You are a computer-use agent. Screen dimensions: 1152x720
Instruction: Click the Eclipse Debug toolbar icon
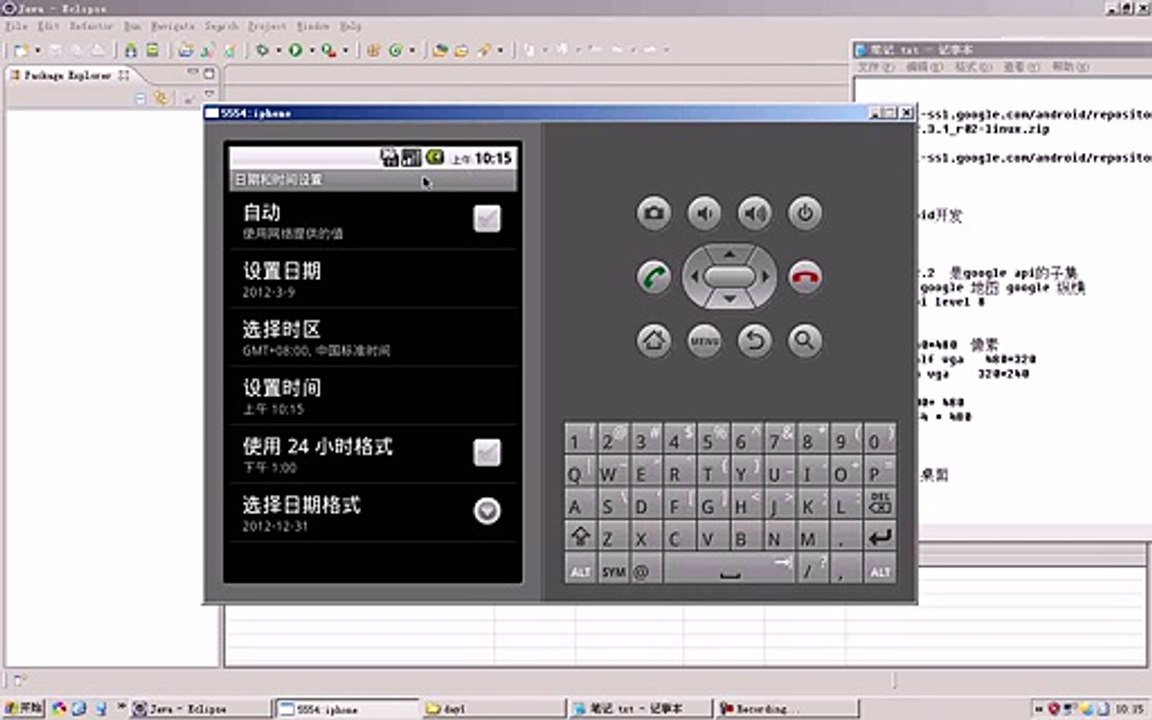pos(262,50)
